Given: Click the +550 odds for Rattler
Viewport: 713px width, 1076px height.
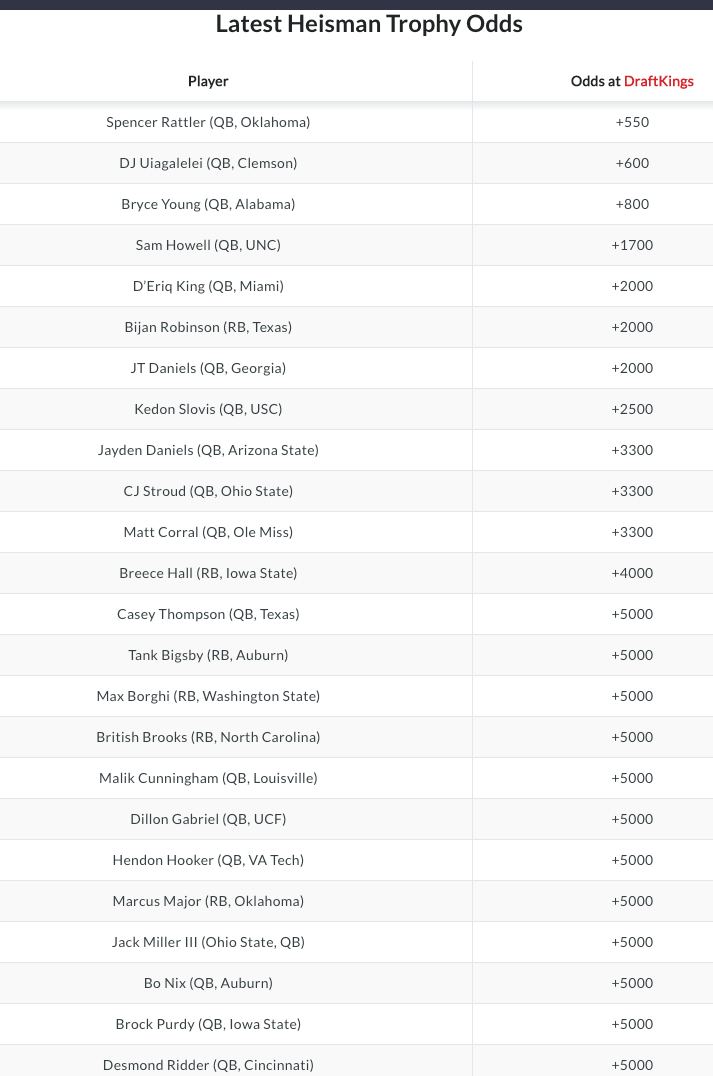Looking at the screenshot, I should tap(632, 122).
